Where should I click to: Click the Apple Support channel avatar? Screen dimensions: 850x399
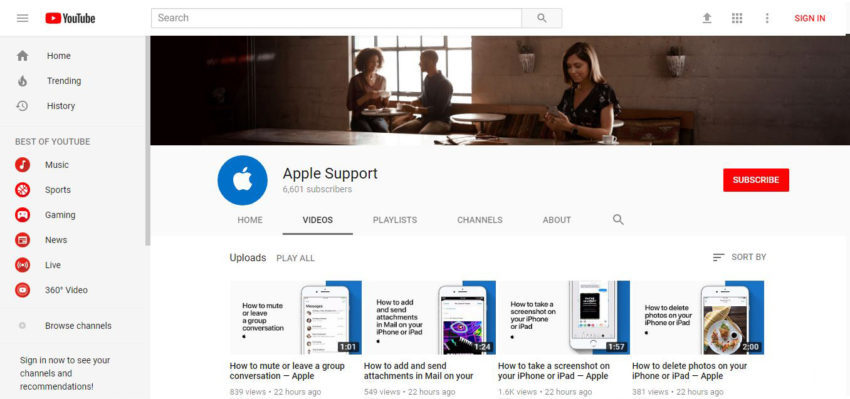242,180
